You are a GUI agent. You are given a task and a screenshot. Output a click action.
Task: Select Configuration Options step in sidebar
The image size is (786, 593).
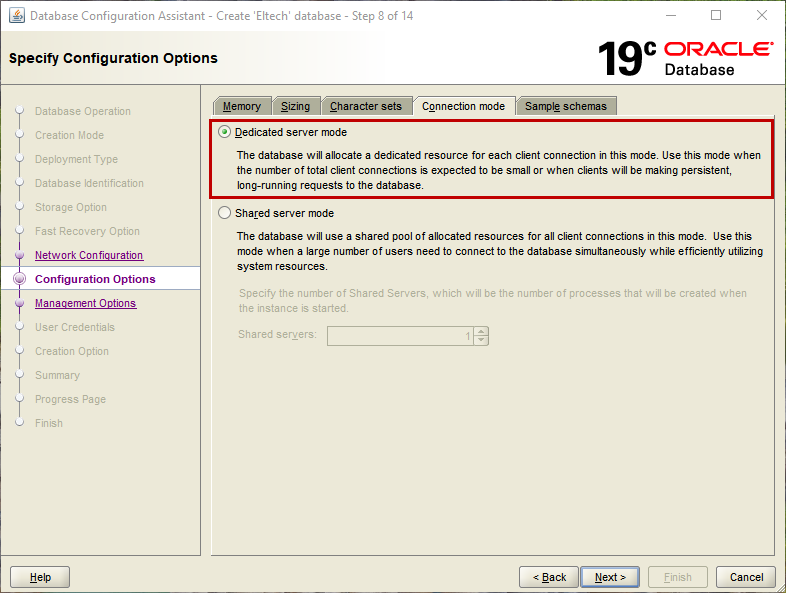click(95, 279)
